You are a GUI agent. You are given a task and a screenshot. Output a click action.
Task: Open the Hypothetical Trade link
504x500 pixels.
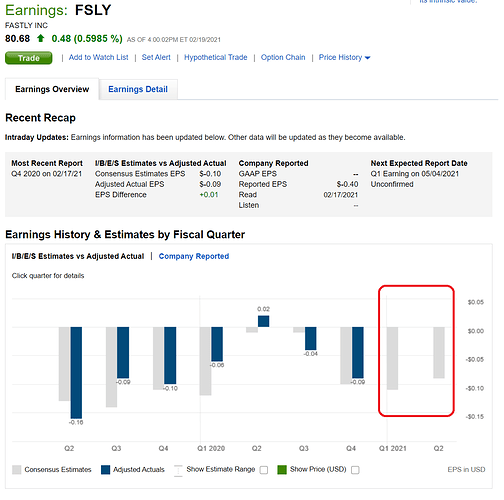pyautogui.click(x=216, y=57)
